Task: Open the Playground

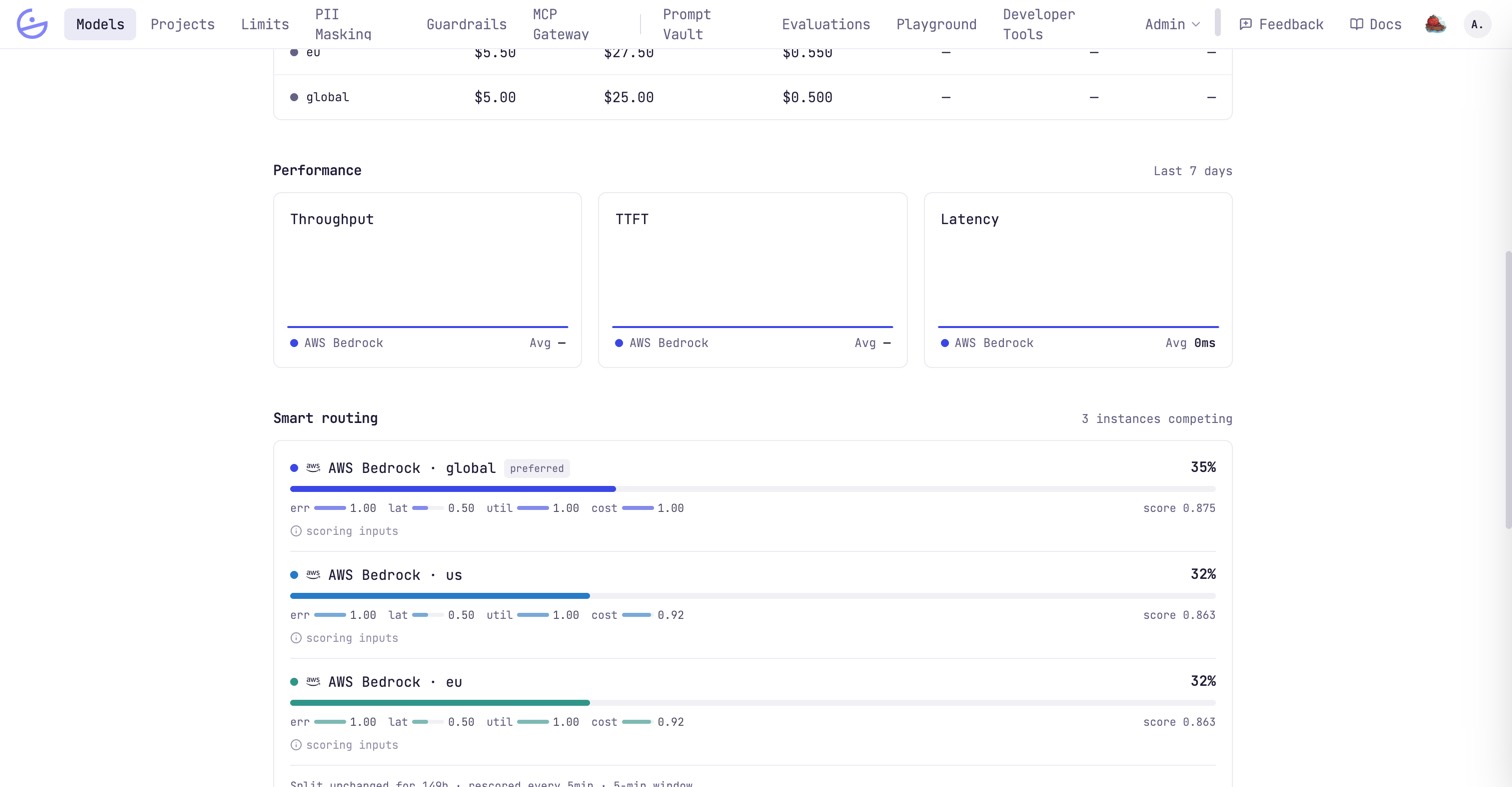Action: pyautogui.click(x=936, y=24)
